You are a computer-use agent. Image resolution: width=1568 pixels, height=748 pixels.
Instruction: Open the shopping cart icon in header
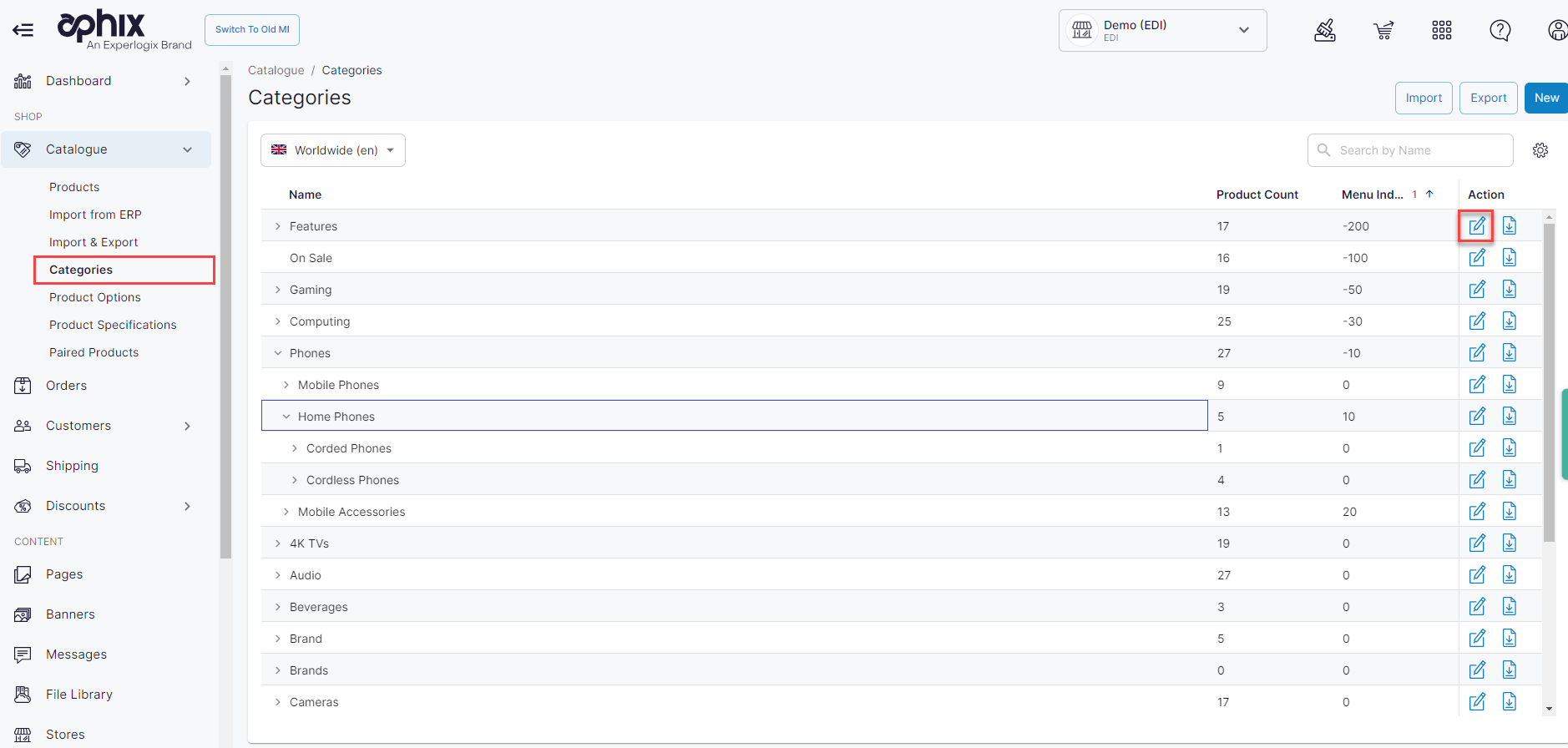click(1383, 31)
